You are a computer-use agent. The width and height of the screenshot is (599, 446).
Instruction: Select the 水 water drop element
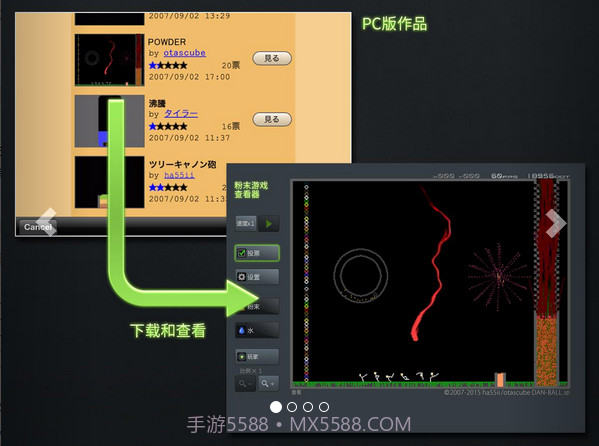(x=257, y=330)
